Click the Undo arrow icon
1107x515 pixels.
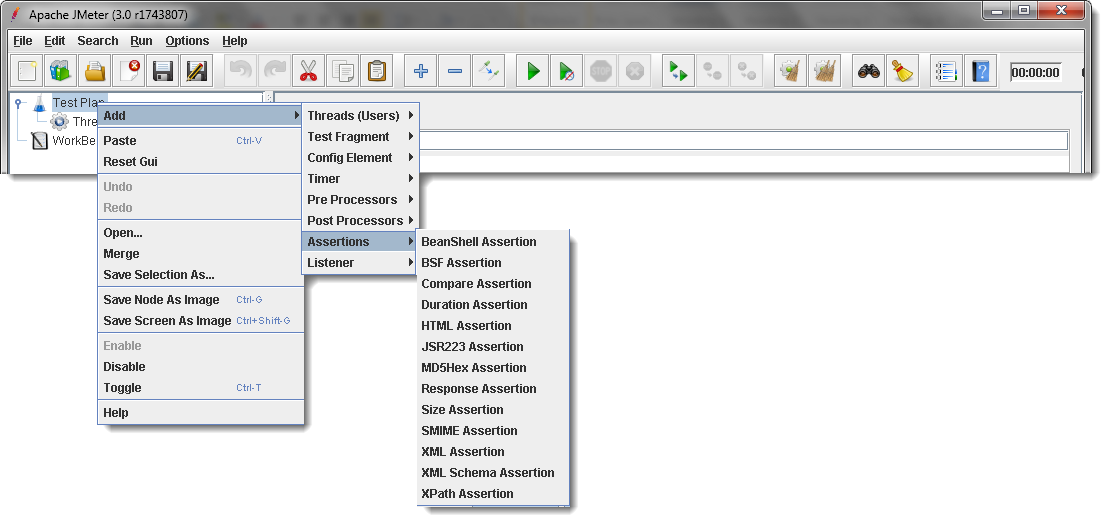point(241,71)
